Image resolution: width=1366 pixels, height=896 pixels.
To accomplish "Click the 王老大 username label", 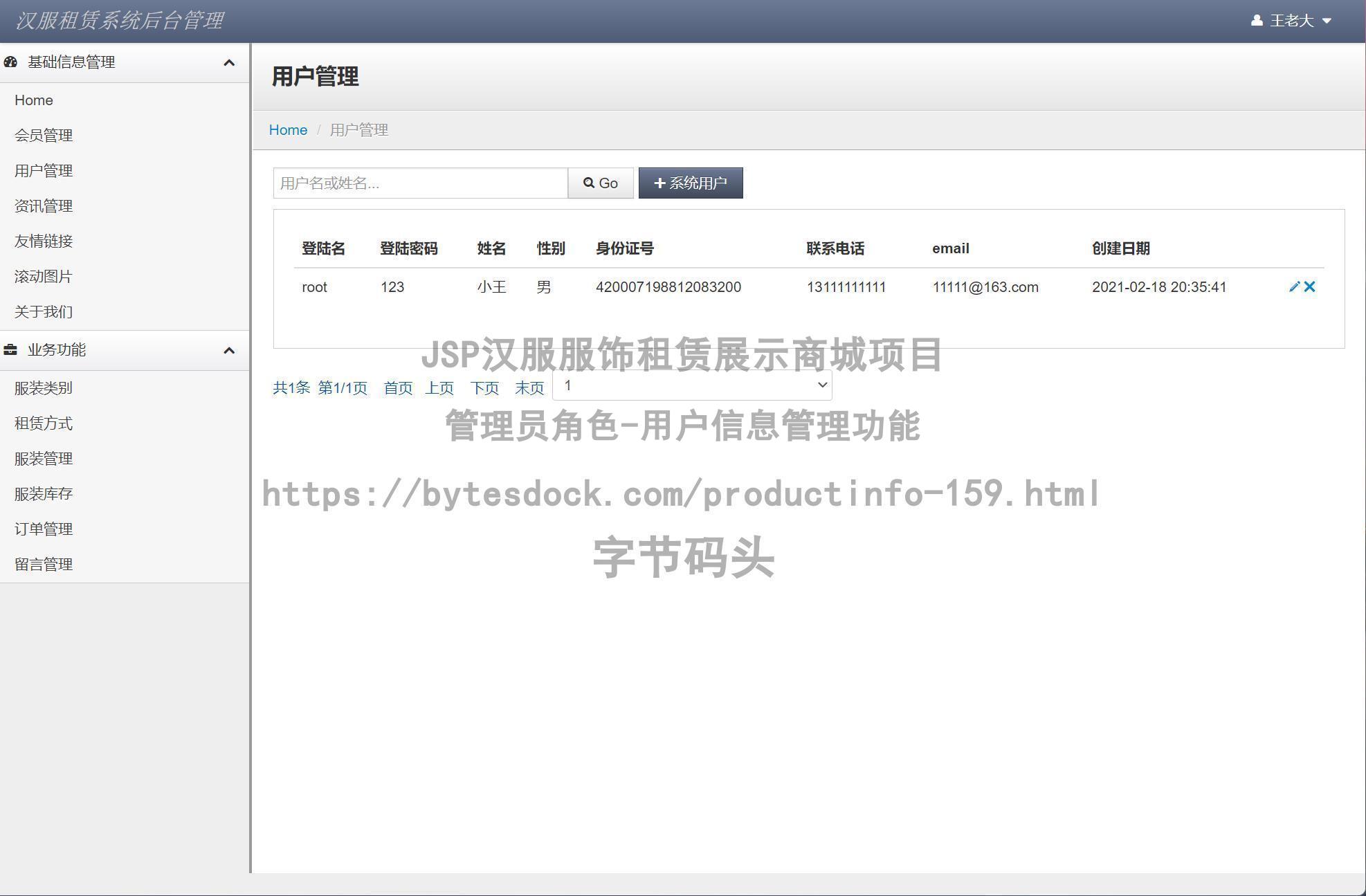I will [x=1292, y=21].
